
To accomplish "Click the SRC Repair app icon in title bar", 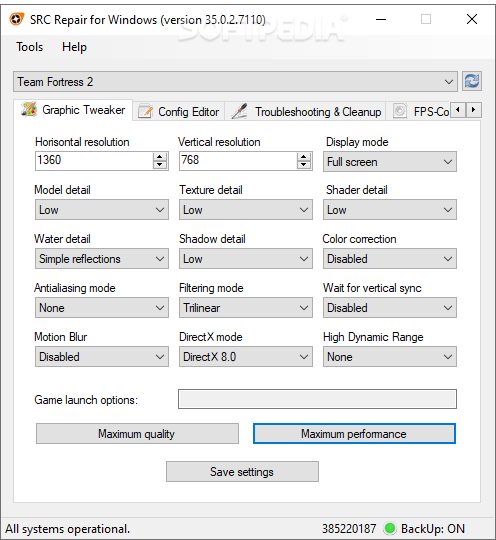I will [16, 19].
